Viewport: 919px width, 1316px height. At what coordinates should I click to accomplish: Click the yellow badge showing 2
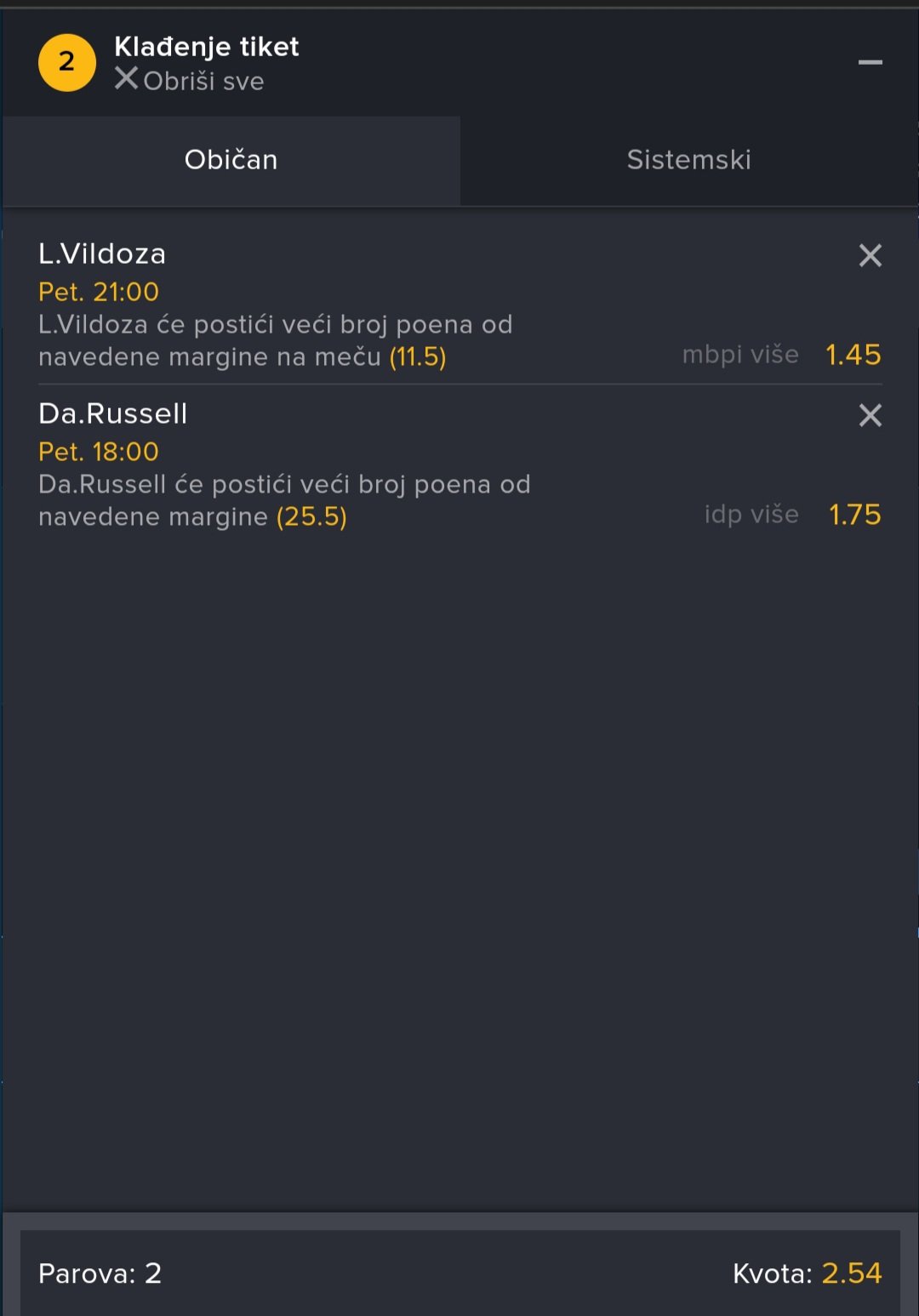66,62
